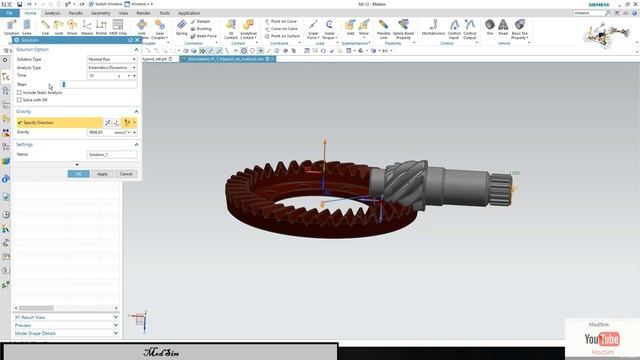640x360 pixels.
Task: Select the Control Input tool
Action: pyautogui.click(x=454, y=29)
